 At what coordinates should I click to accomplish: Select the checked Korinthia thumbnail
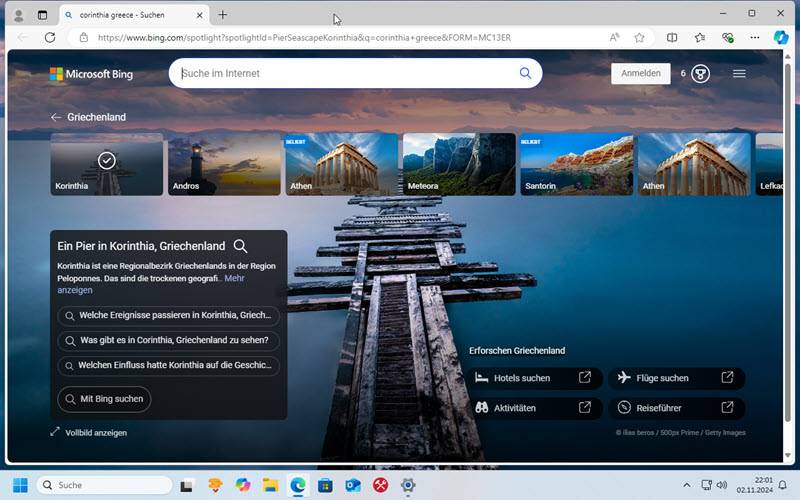tap(107, 164)
